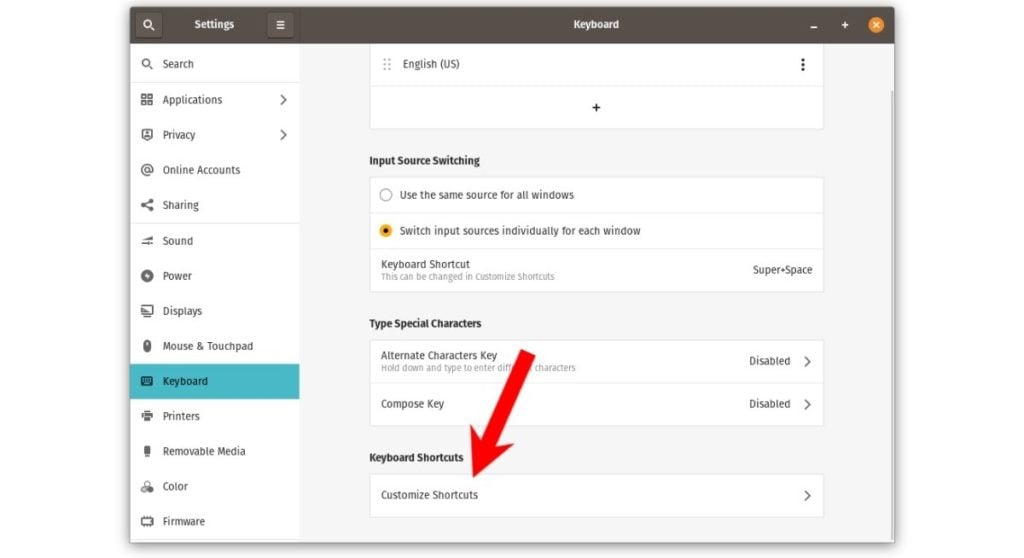Click the Power icon in sidebar
Screen dimensions: 1024x558
[147, 276]
